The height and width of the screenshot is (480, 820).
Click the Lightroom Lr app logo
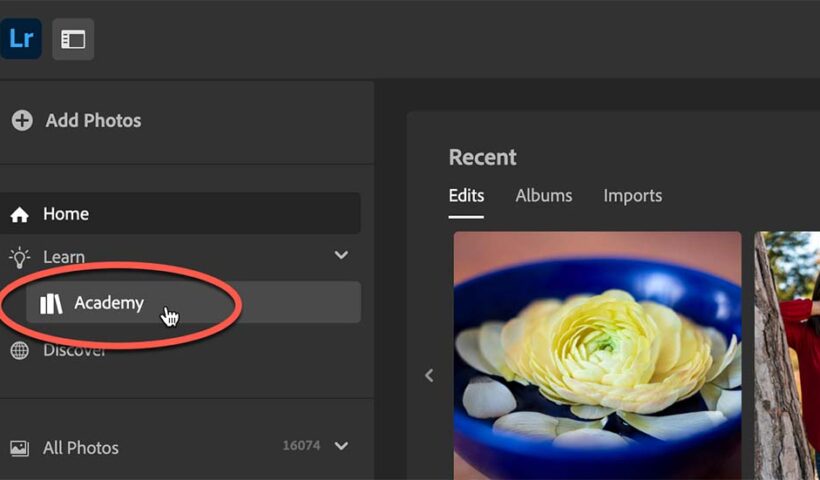pyautogui.click(x=21, y=40)
